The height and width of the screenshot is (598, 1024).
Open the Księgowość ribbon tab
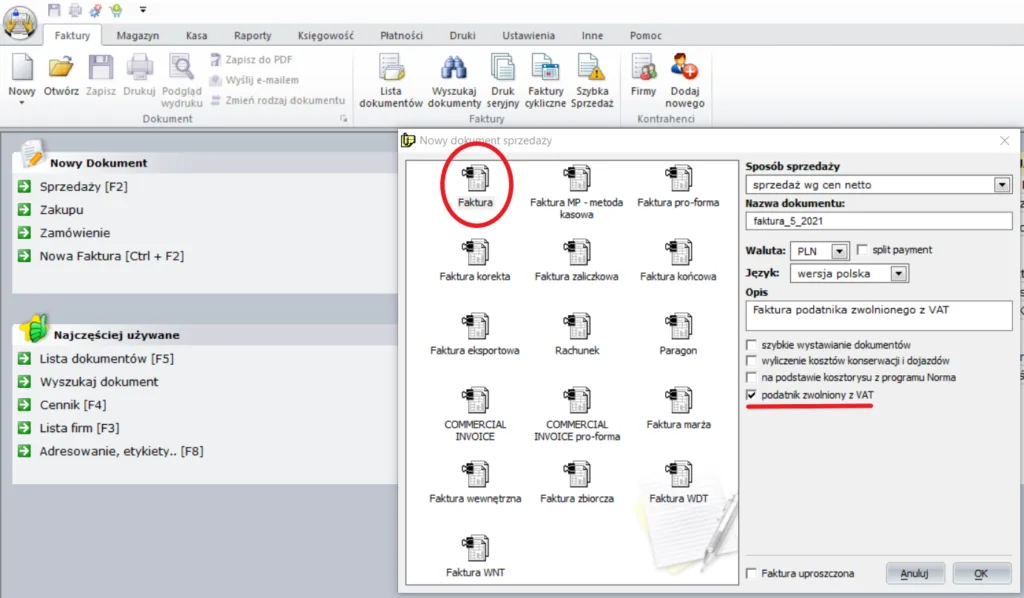pos(325,35)
